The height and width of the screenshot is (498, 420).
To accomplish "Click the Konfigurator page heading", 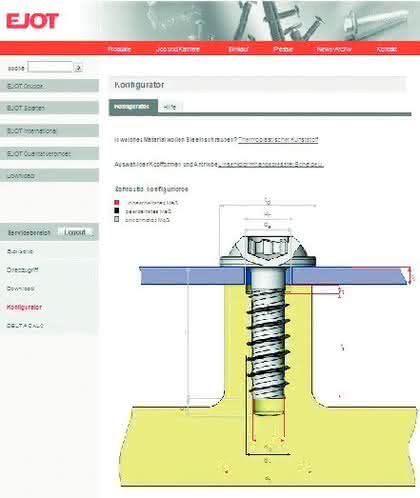I will (139, 85).
